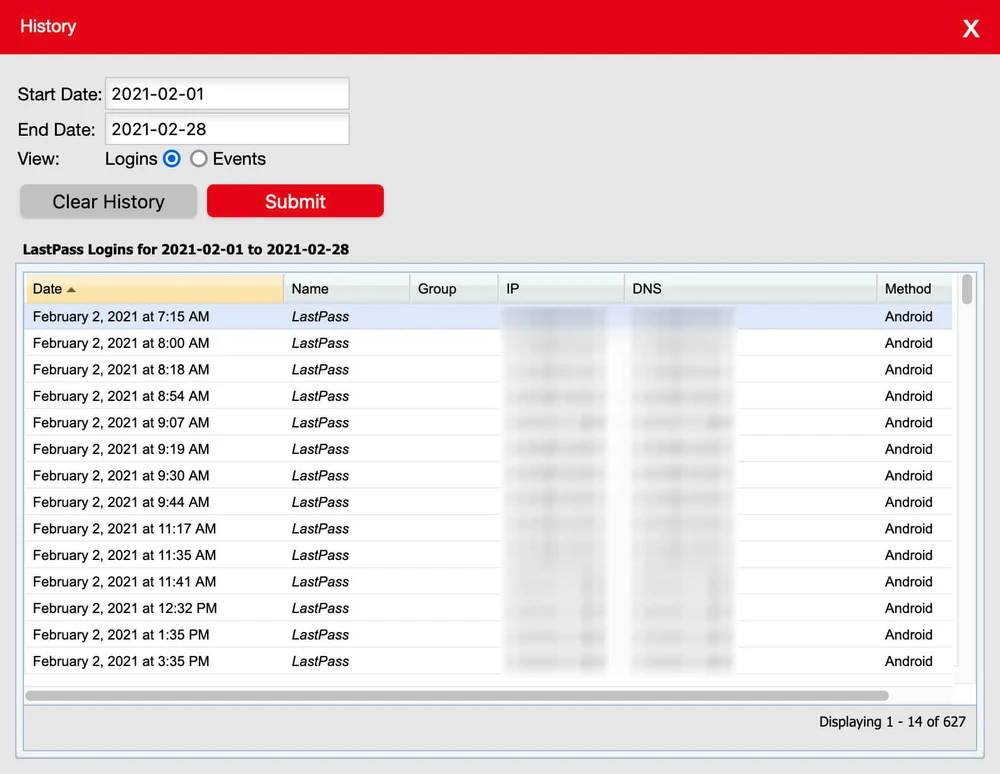Click the sort arrow on Date column
The image size is (1000, 774).
click(71, 290)
